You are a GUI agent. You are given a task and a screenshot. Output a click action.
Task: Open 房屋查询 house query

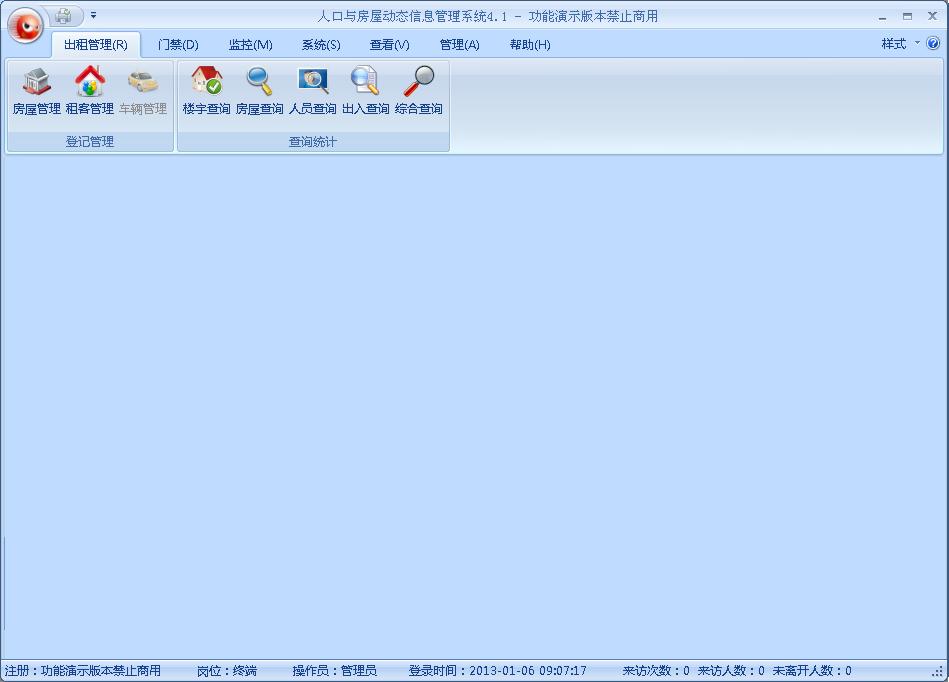[259, 91]
